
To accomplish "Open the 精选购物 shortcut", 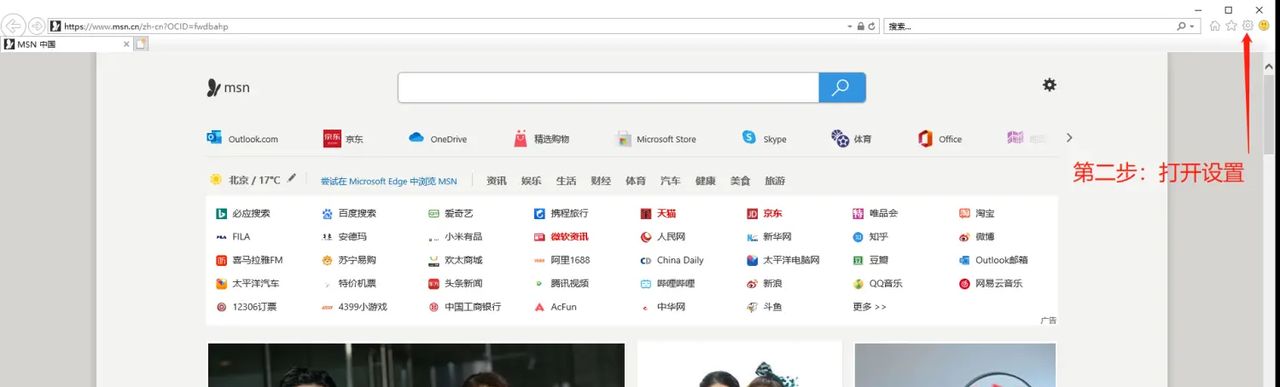I will click(x=541, y=139).
